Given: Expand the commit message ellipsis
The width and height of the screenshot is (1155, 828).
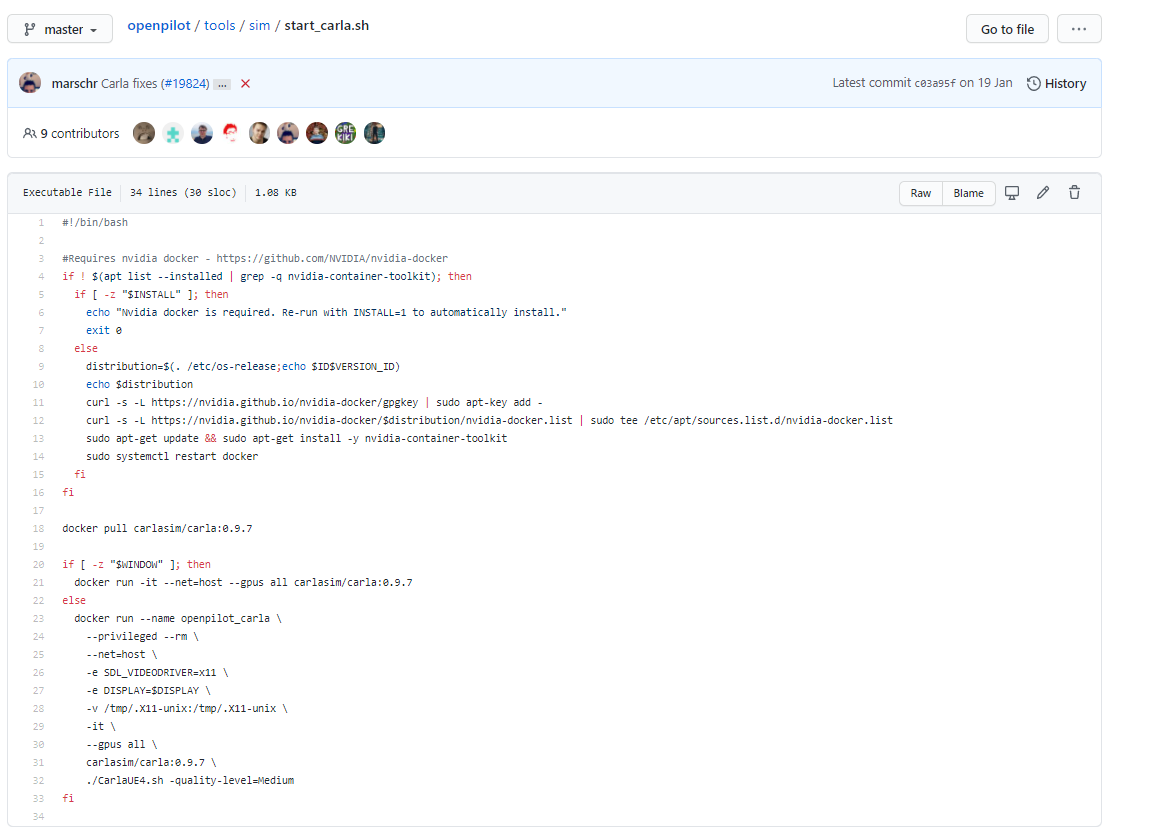Looking at the screenshot, I should tap(222, 84).
